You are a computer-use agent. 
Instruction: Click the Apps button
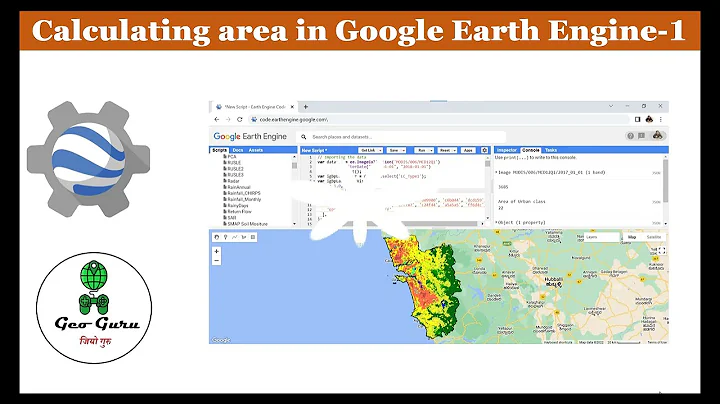coord(468,150)
